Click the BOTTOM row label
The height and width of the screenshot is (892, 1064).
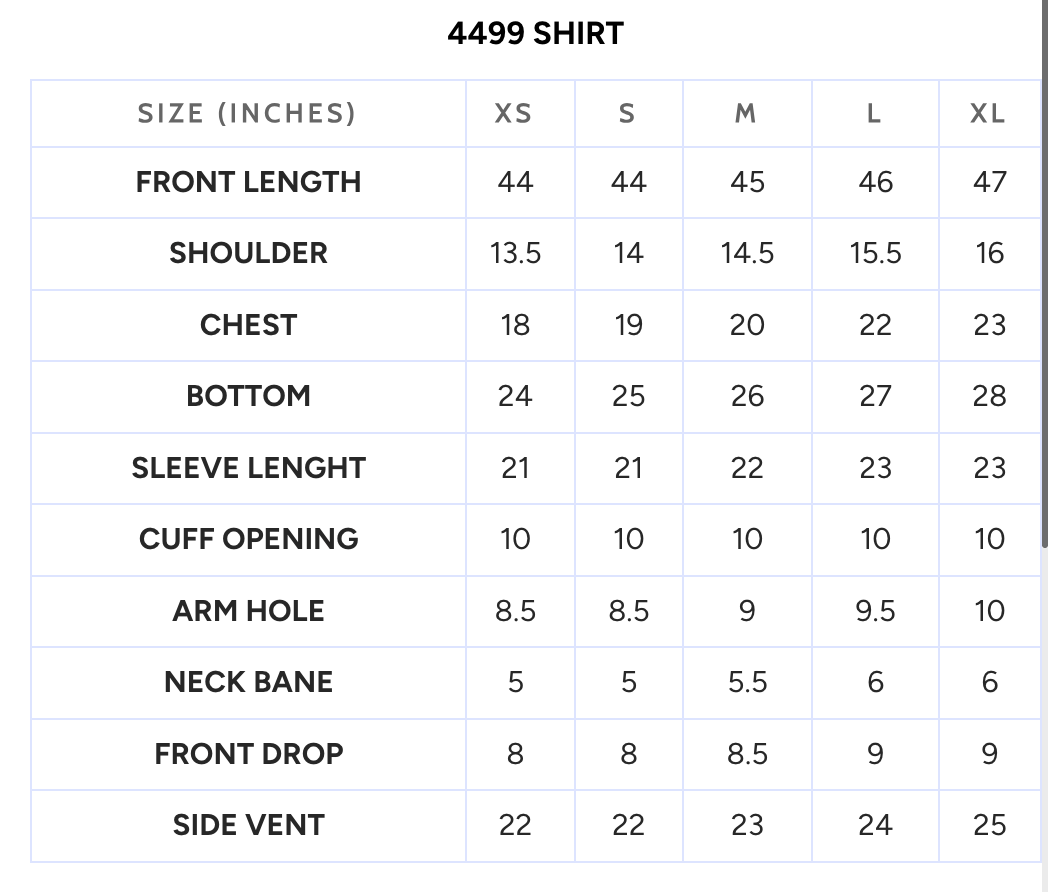coord(248,396)
